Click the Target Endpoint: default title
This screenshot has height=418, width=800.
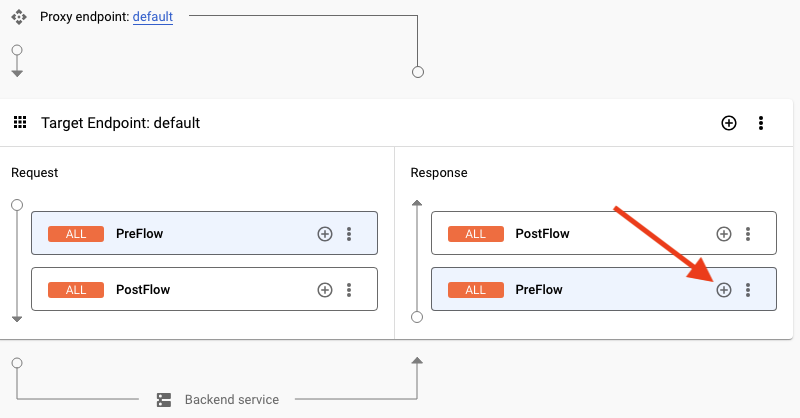[x=120, y=123]
